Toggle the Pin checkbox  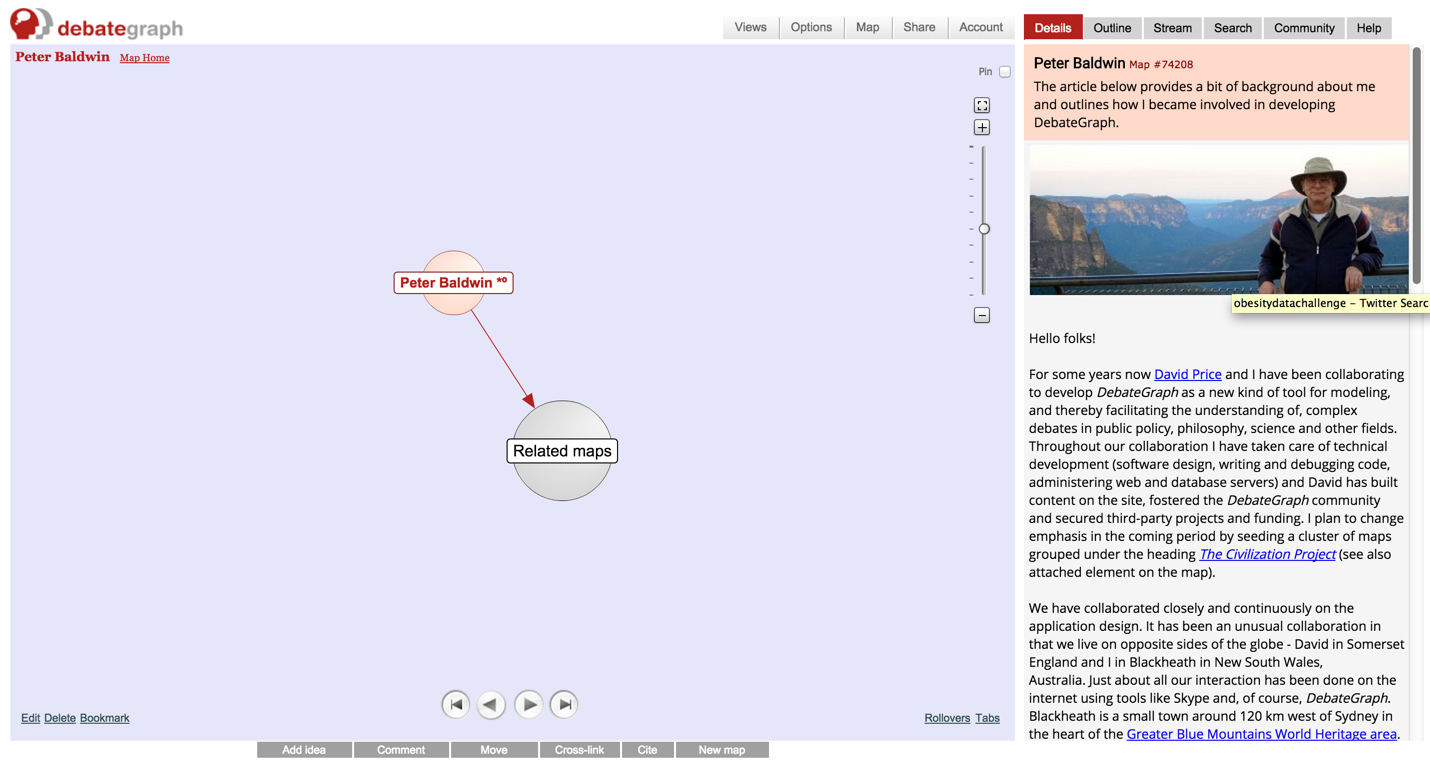coord(1005,72)
